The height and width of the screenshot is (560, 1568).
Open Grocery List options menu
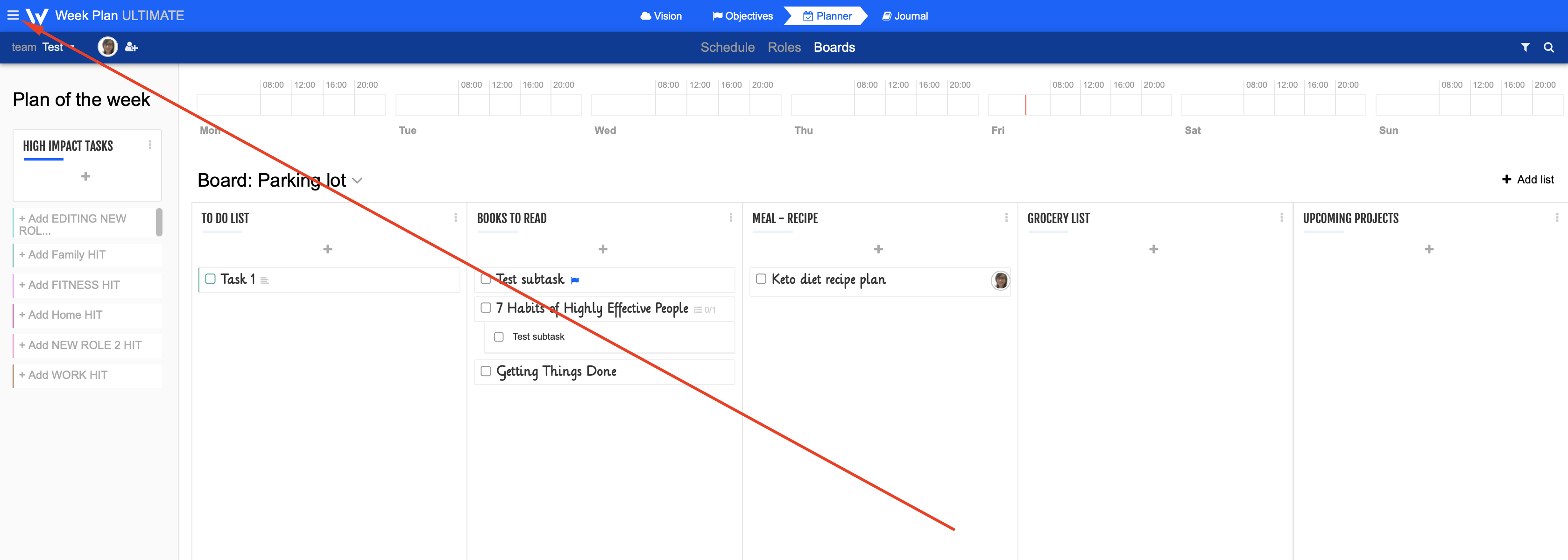click(1281, 217)
